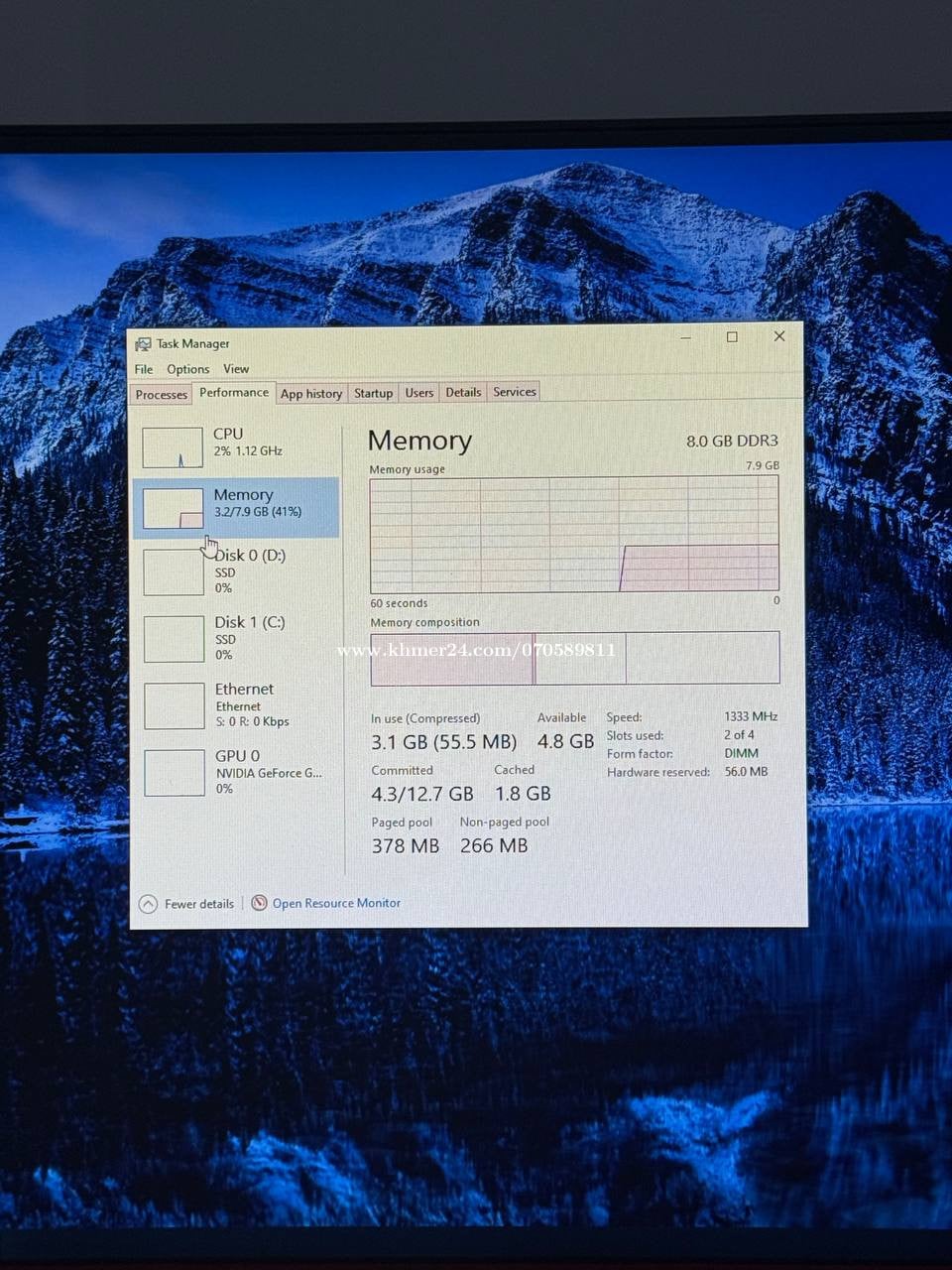This screenshot has height=1270, width=952.
Task: Show the Ethernet performance graph
Action: (x=244, y=703)
